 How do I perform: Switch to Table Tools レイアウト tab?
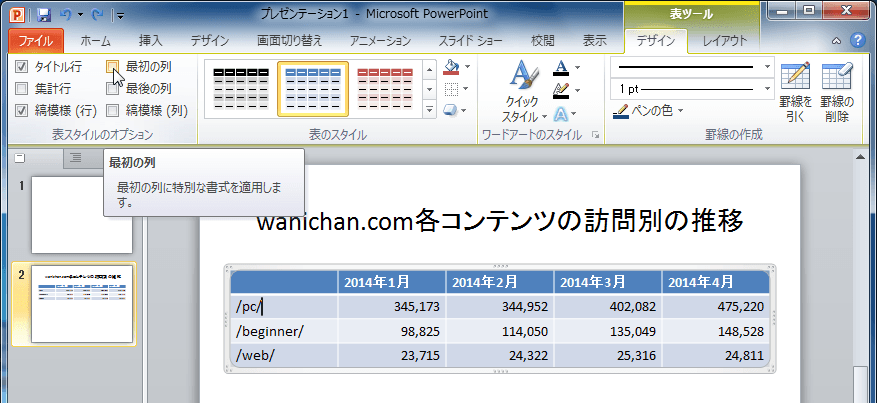coord(725,41)
